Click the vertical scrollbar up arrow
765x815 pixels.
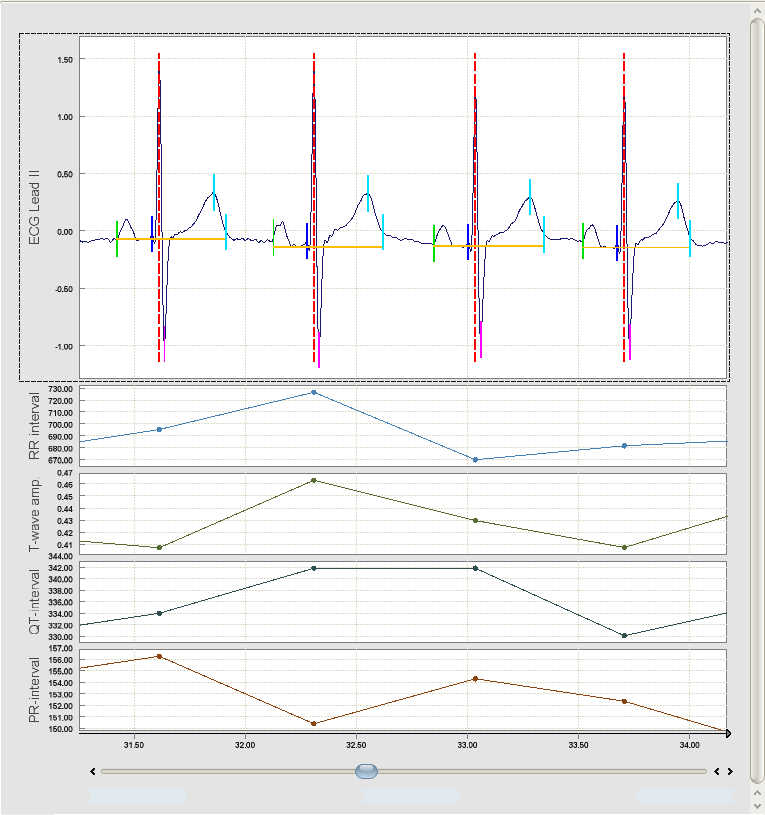pyautogui.click(x=756, y=8)
